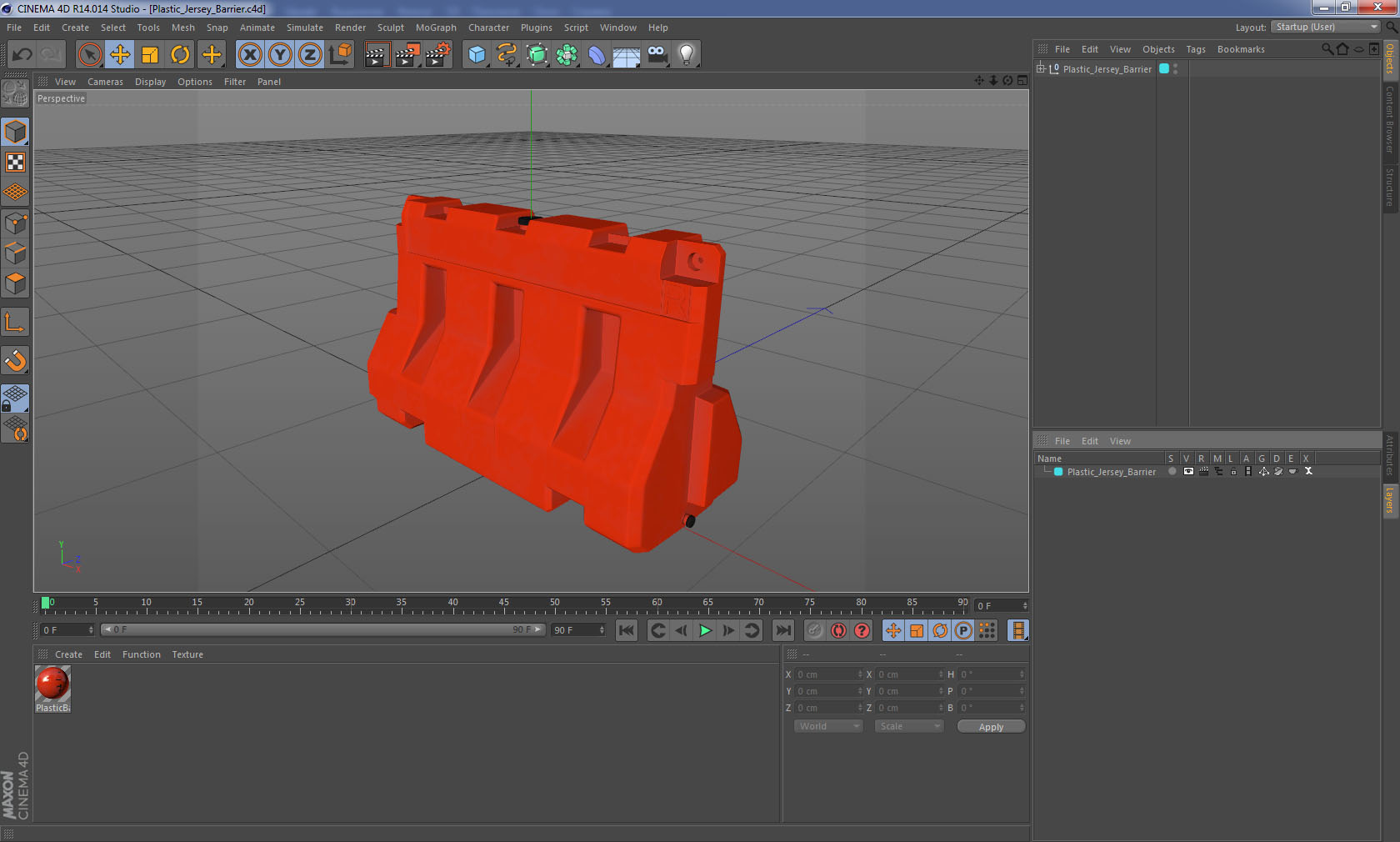The image size is (1400, 842).
Task: Toggle Z axis lock
Action: tap(310, 55)
